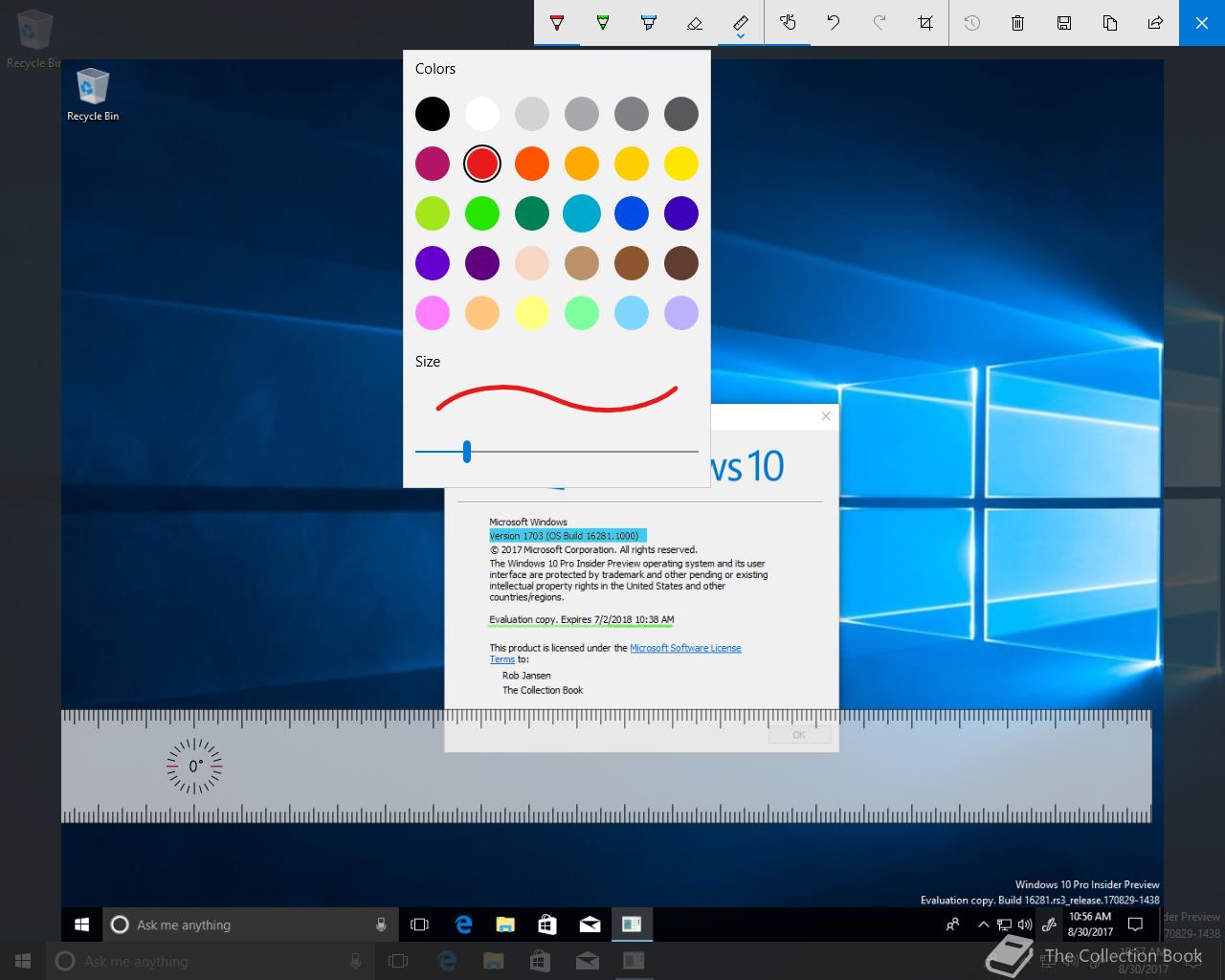Click the ruler's 0° angle compass
Image resolution: width=1225 pixels, height=980 pixels.
point(194,766)
